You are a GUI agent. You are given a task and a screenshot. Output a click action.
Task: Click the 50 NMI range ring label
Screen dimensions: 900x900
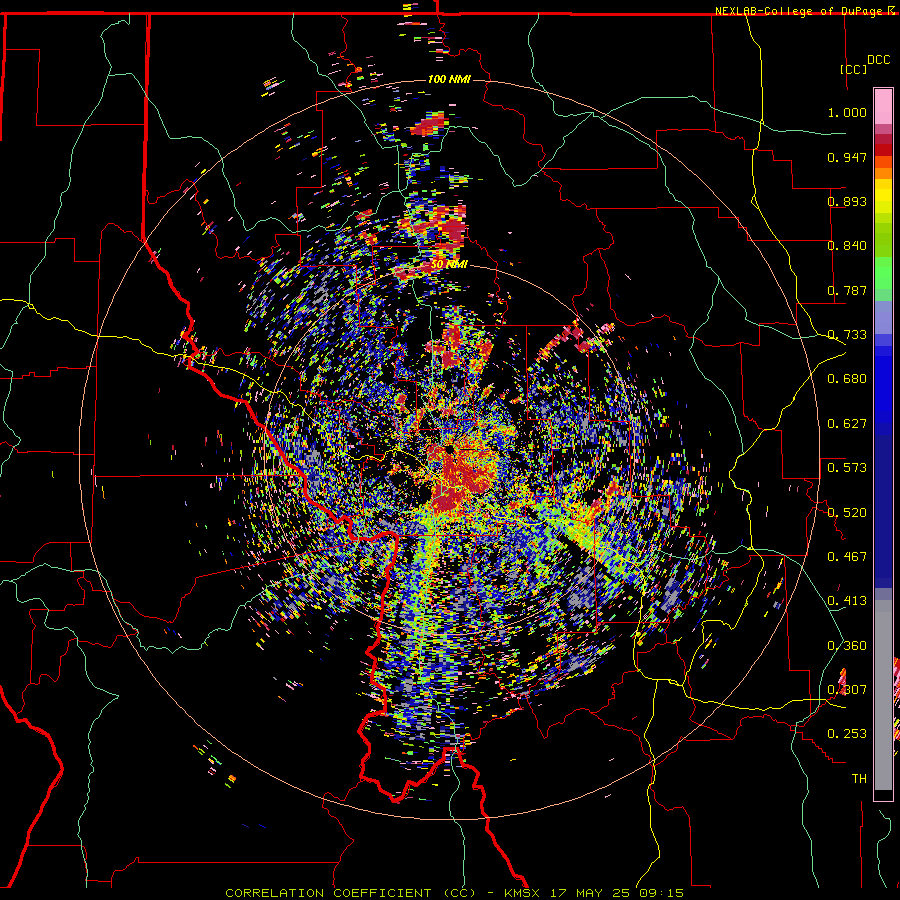coord(449,265)
